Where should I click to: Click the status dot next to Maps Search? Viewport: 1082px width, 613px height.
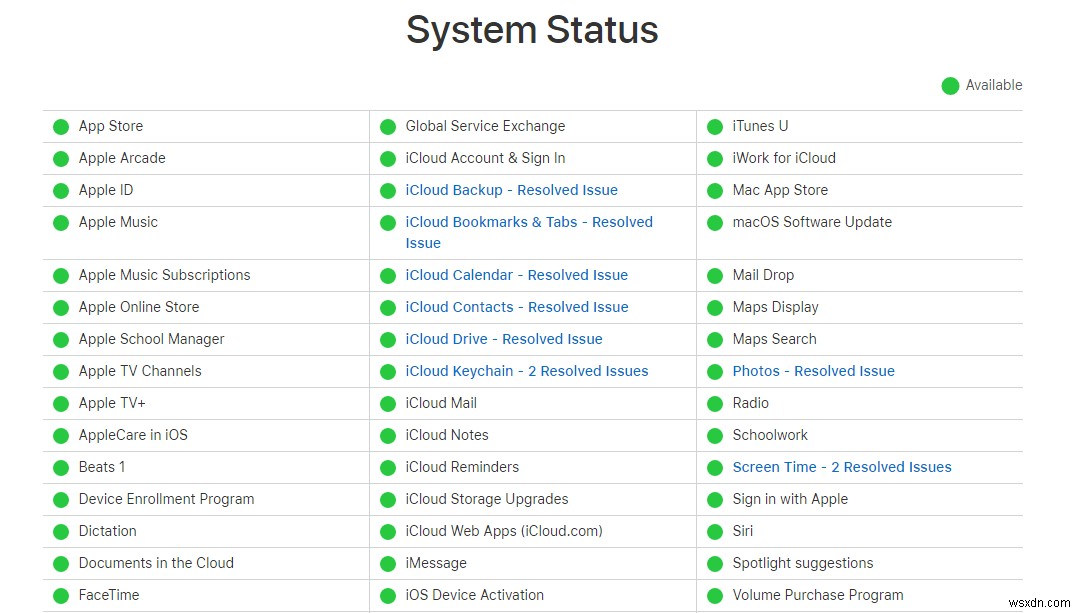tap(715, 339)
